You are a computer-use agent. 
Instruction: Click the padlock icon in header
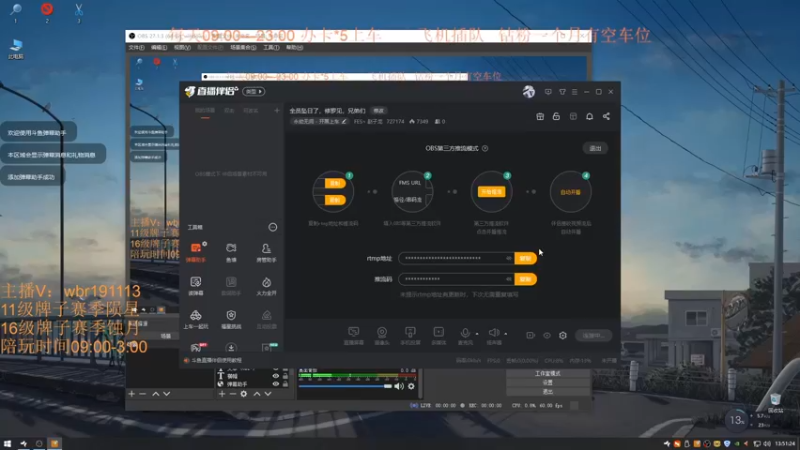coord(556,116)
